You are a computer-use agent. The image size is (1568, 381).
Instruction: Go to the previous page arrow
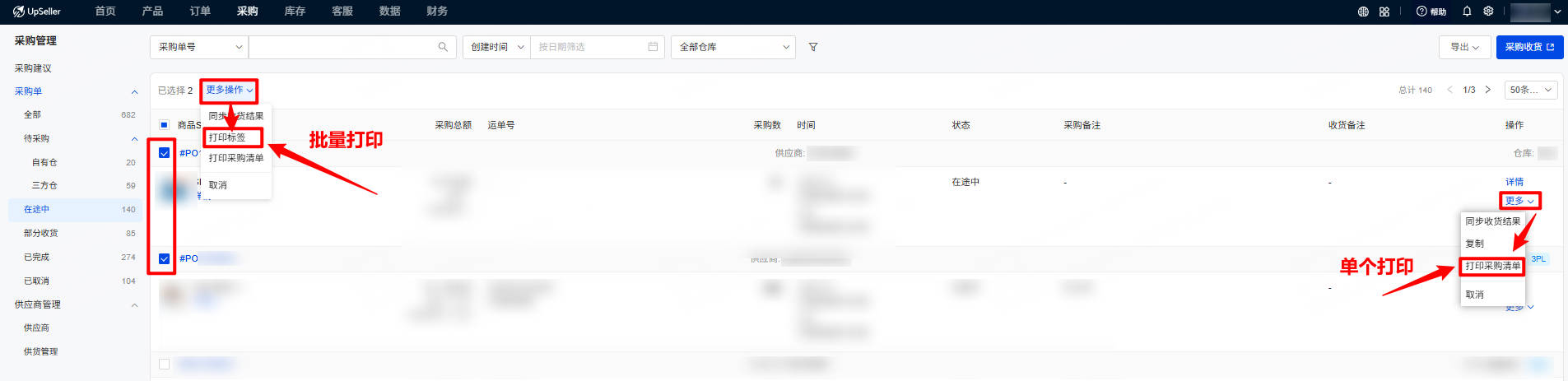(1449, 90)
